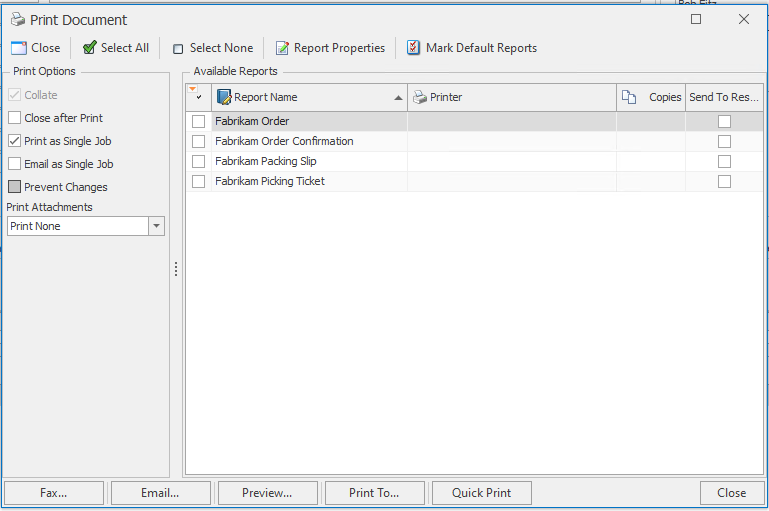Click the Preview... button
The height and width of the screenshot is (511, 769).
267,493
